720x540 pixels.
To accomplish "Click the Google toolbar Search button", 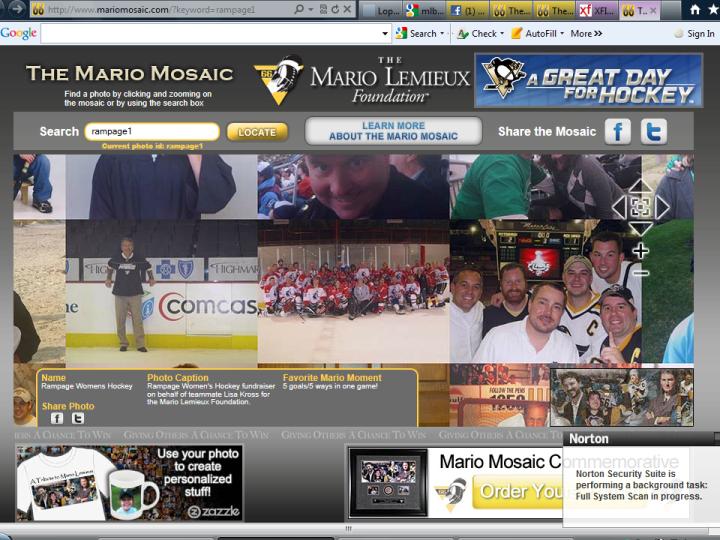I will click(416, 34).
